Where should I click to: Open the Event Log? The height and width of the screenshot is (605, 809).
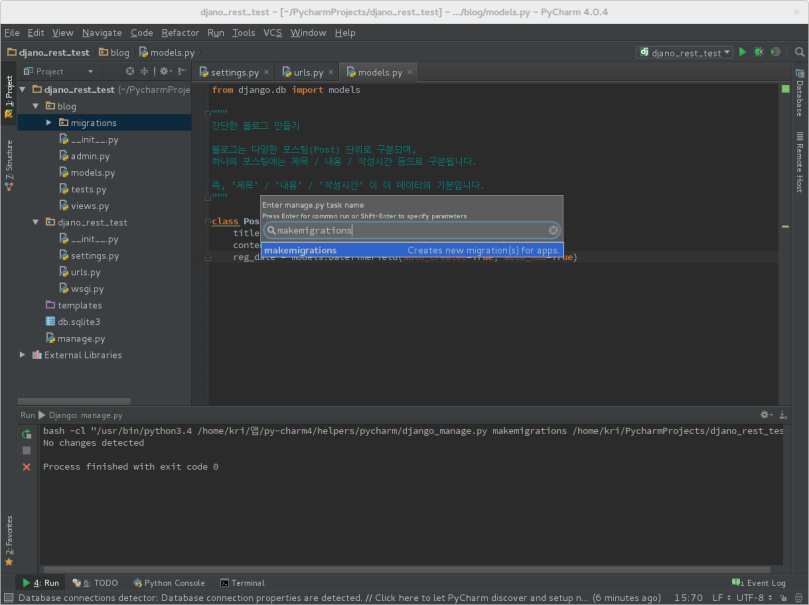pyautogui.click(x=758, y=583)
